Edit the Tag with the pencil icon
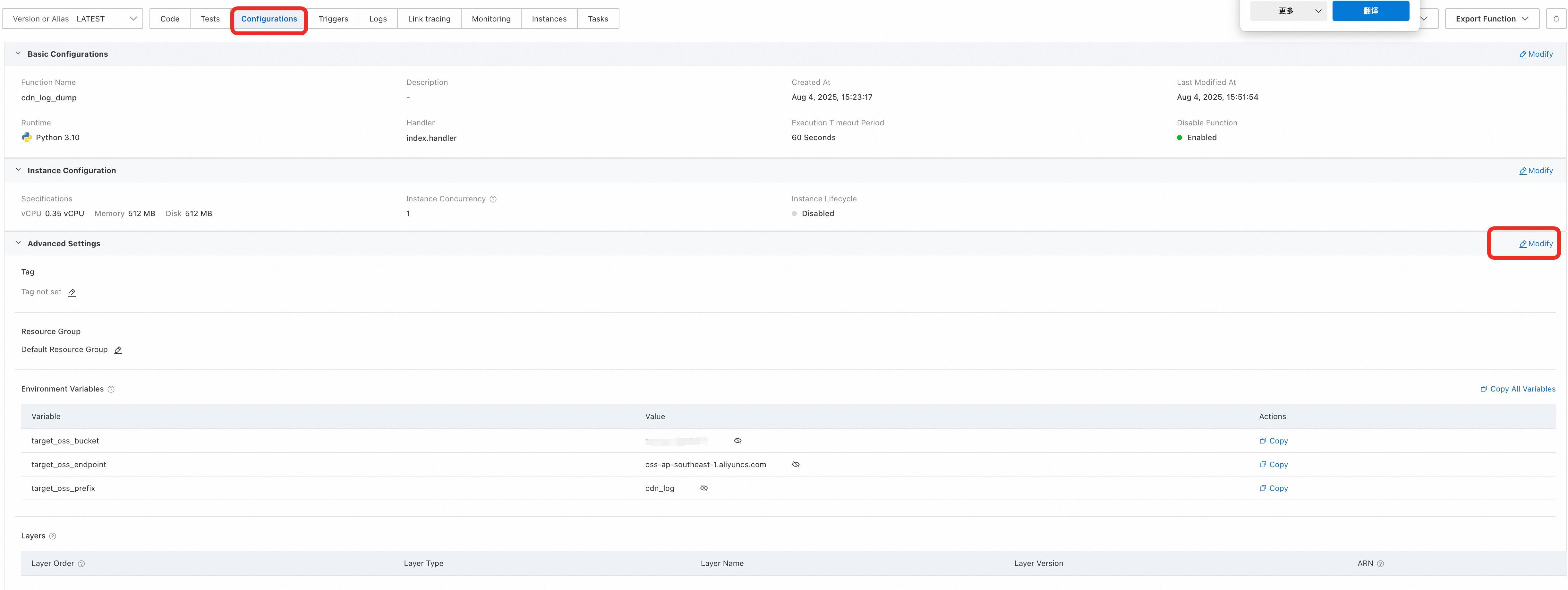 click(x=72, y=292)
